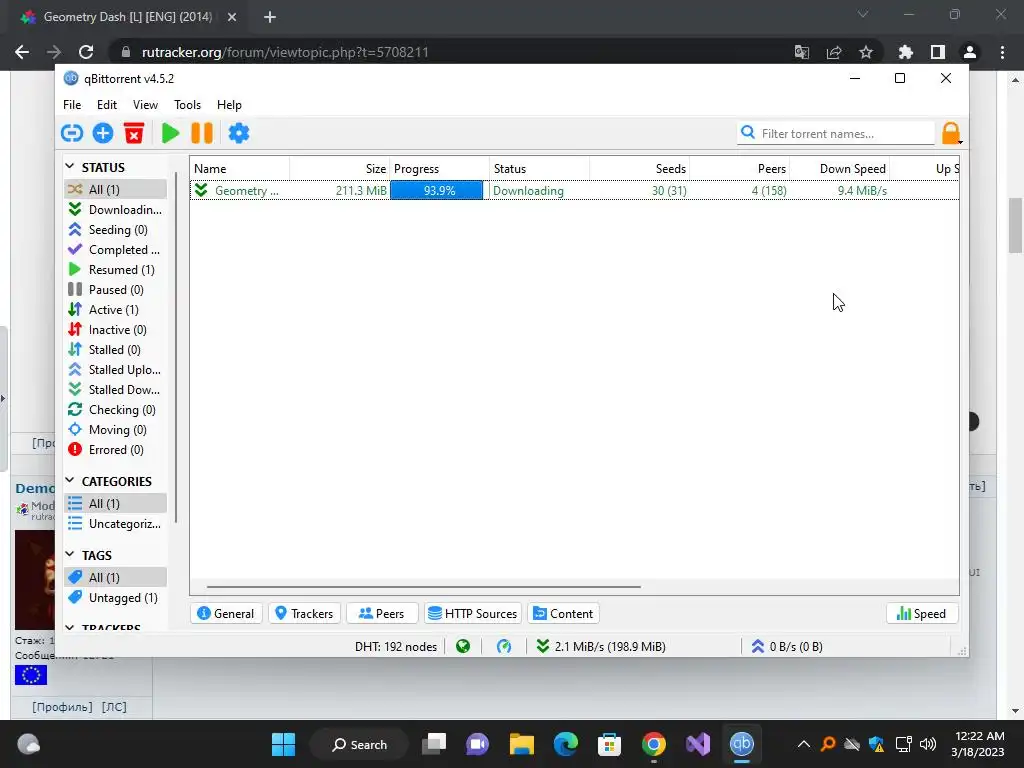Open the Peers tab

[x=382, y=613]
